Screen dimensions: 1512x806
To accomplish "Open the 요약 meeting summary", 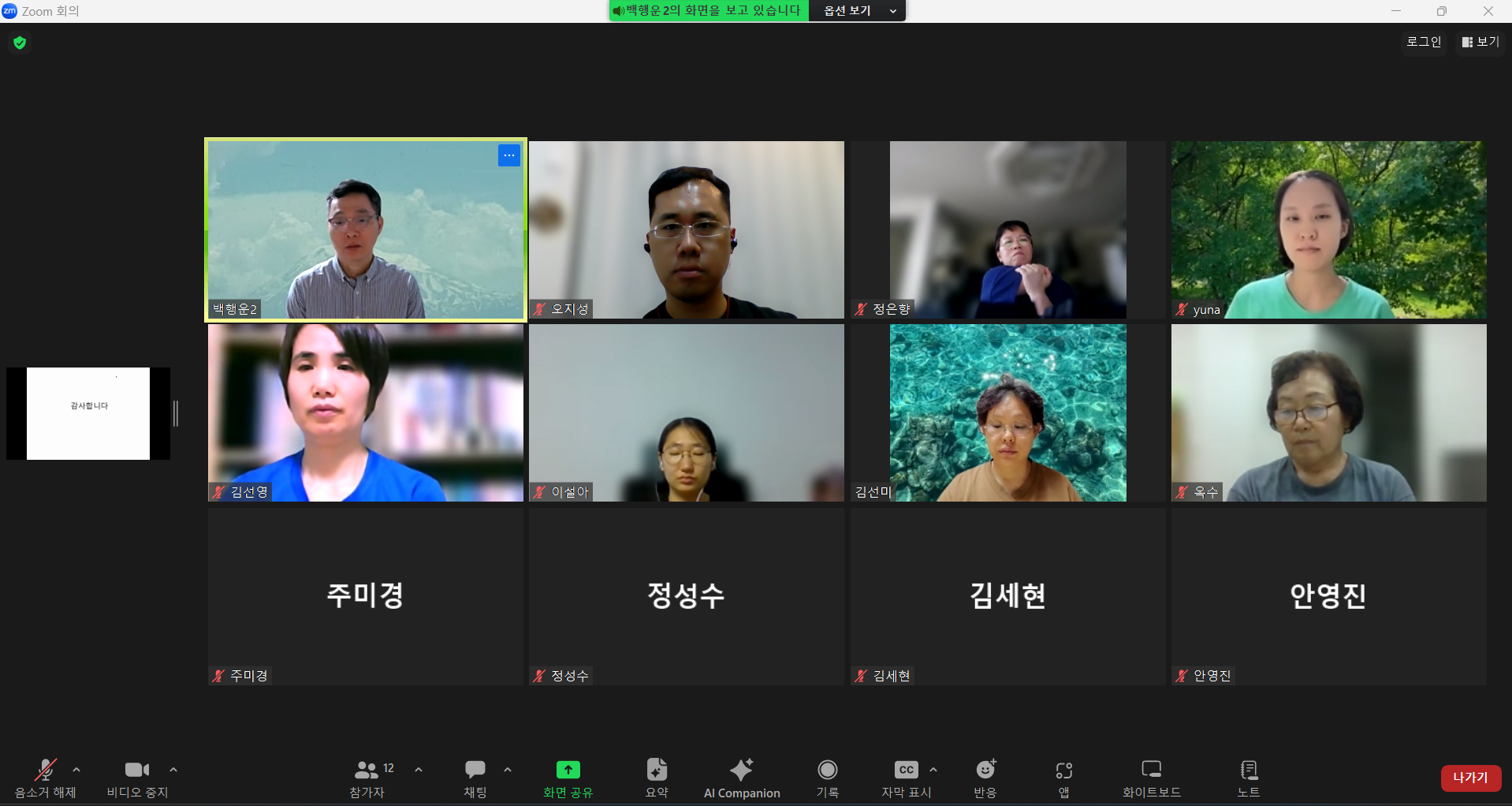I will [657, 778].
